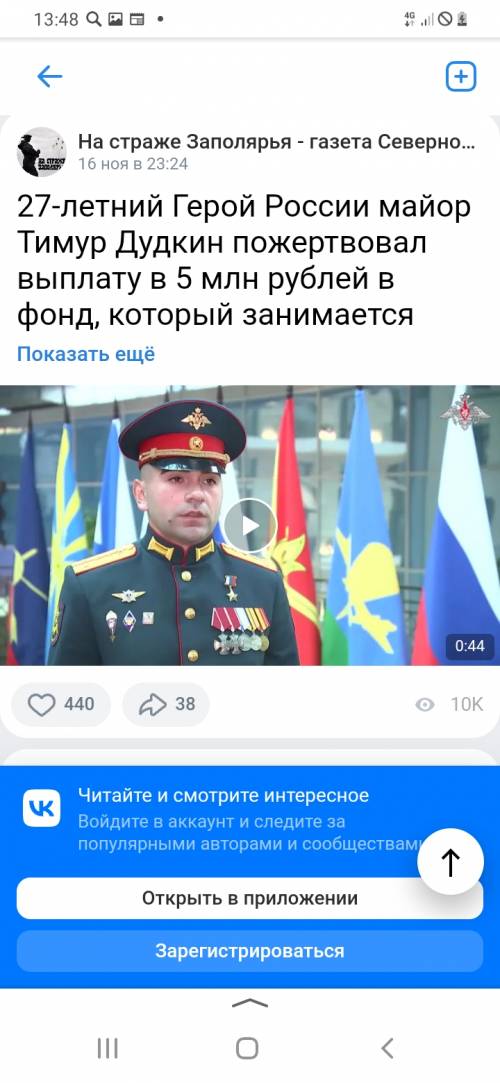
Task: Tap Зарегистрироваться button
Action: (250, 951)
